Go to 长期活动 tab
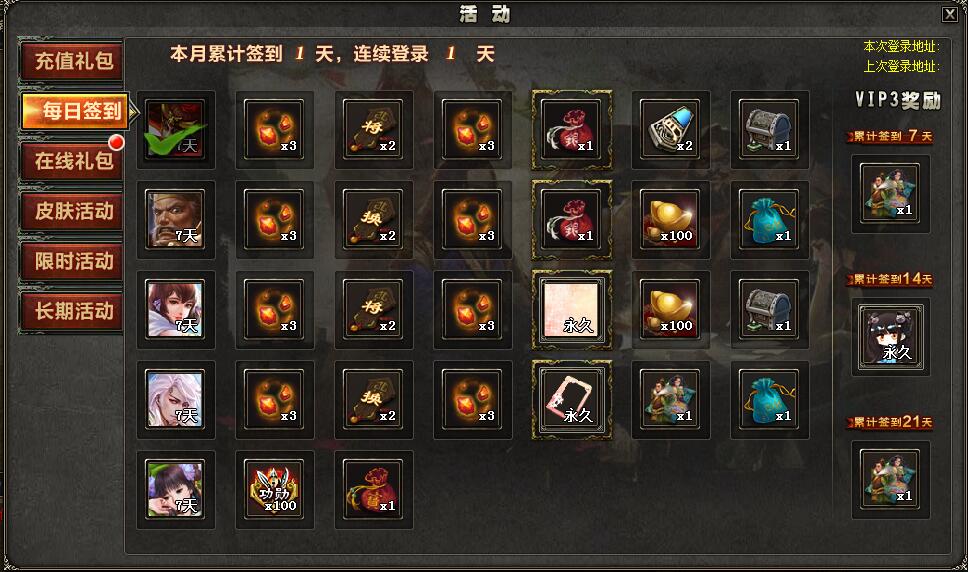This screenshot has height=572, width=968. 73,311
